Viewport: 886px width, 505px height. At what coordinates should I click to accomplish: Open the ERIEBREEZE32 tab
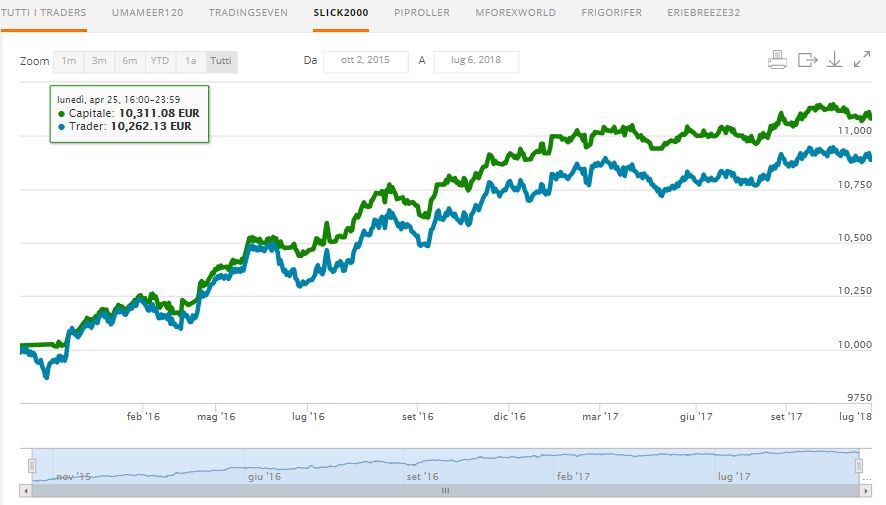[703, 12]
